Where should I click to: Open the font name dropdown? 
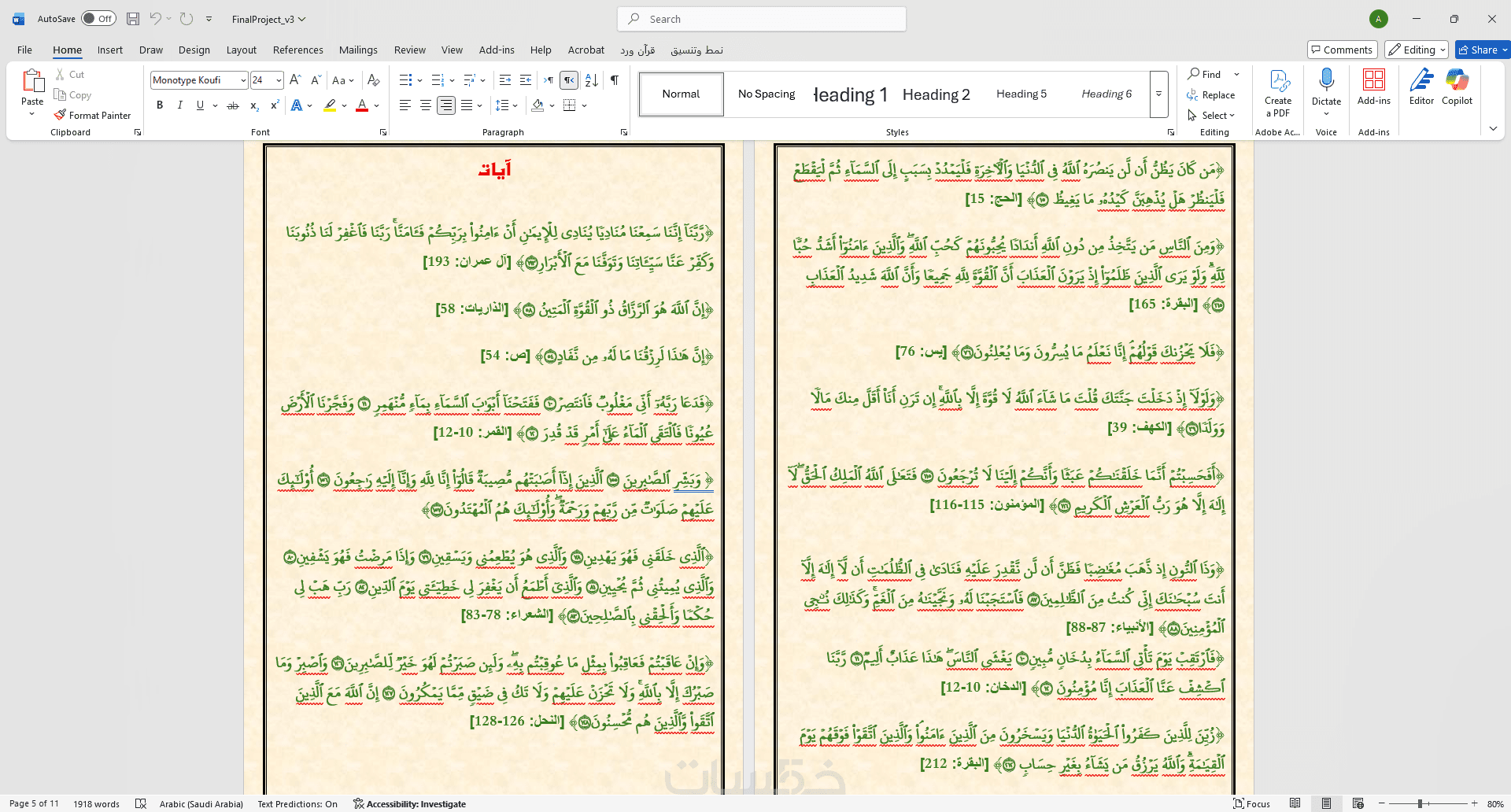pyautogui.click(x=242, y=80)
